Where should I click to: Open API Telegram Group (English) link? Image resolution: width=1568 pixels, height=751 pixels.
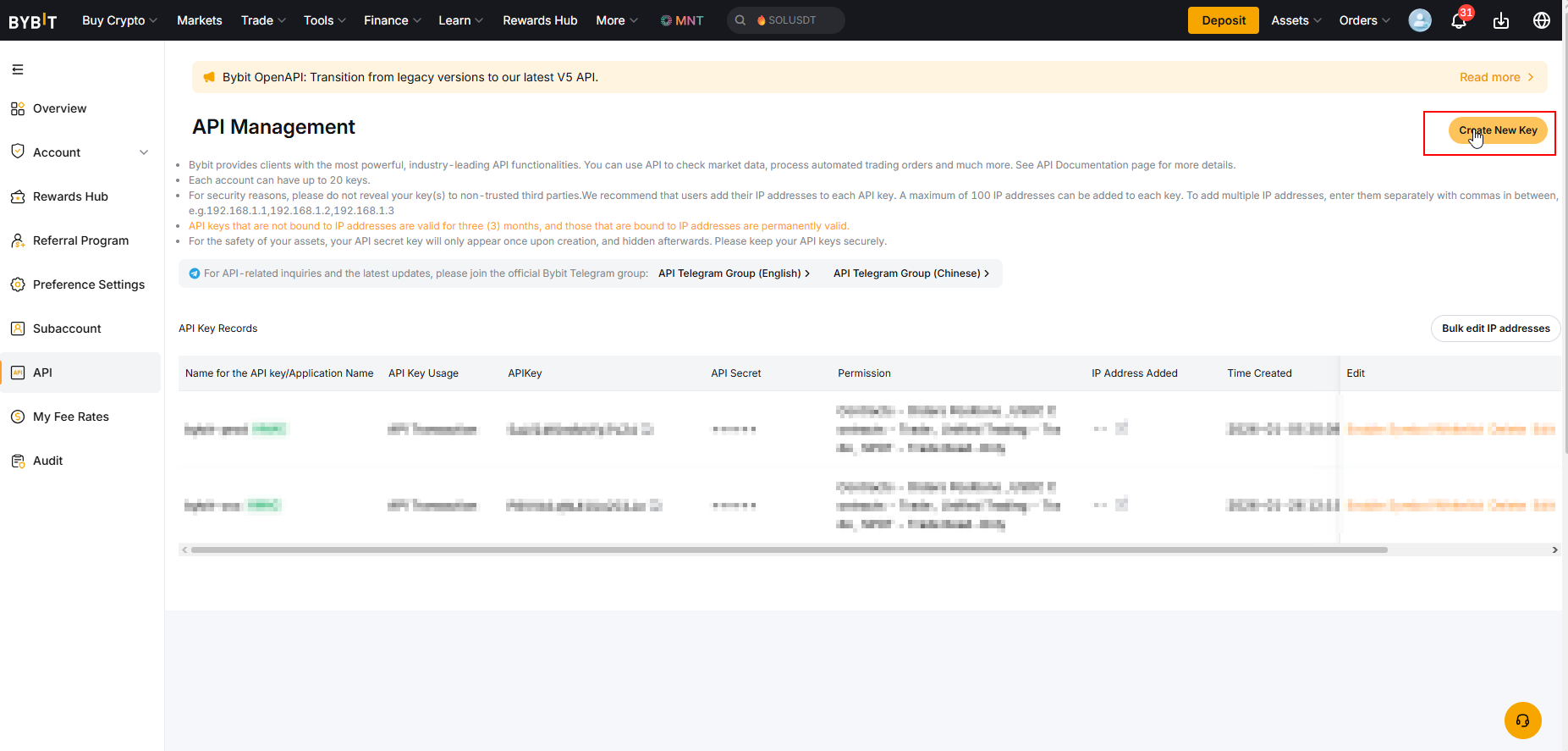(x=734, y=273)
